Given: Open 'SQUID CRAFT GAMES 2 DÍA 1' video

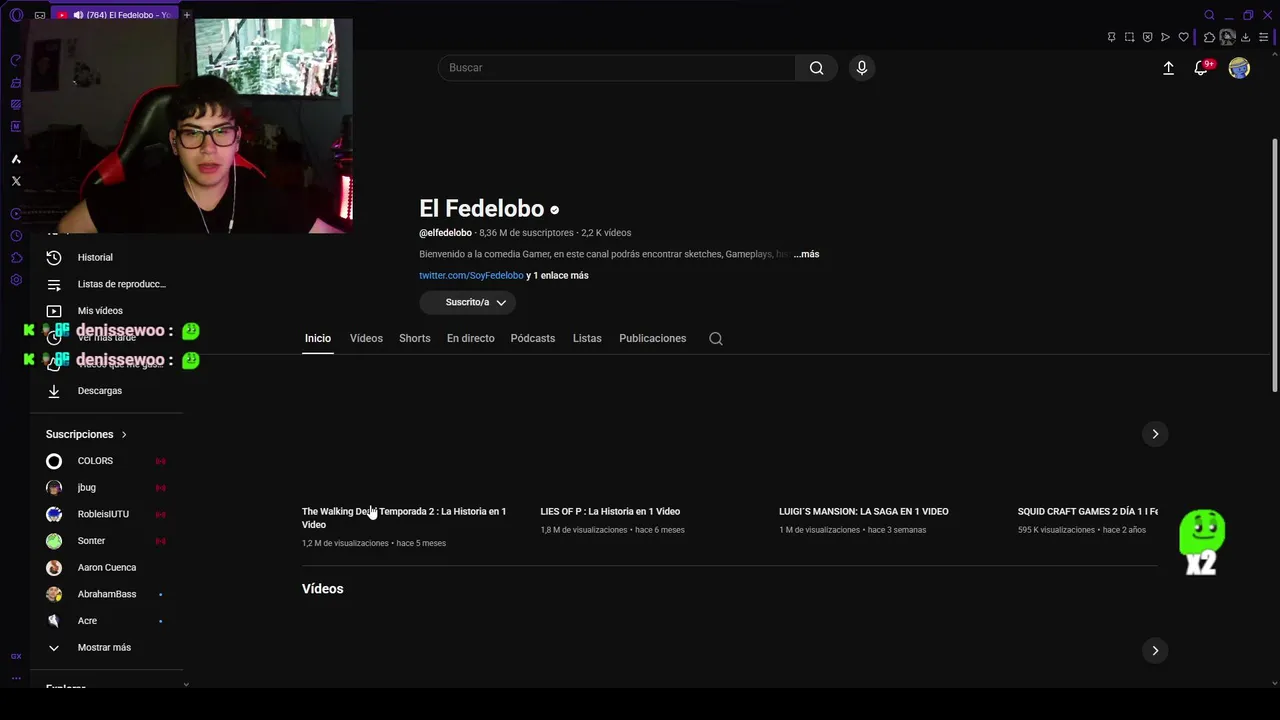Looking at the screenshot, I should pos(1088,512).
